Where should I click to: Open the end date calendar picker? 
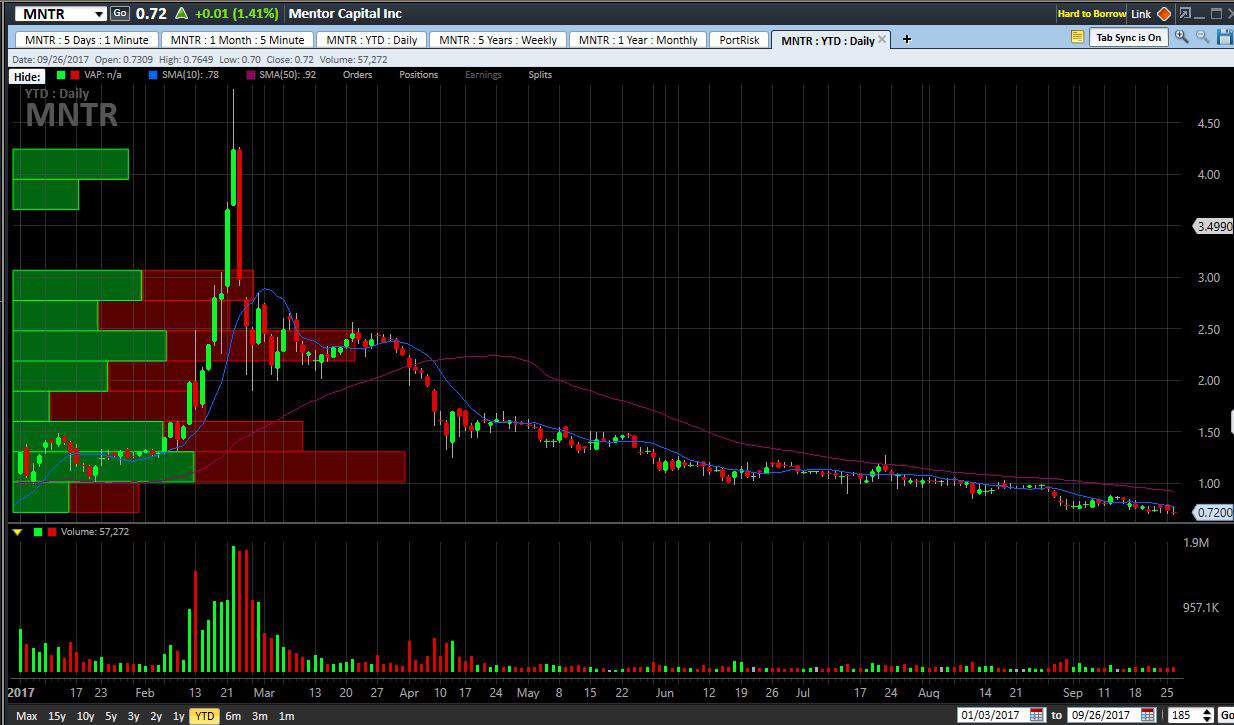pyautogui.click(x=1147, y=715)
